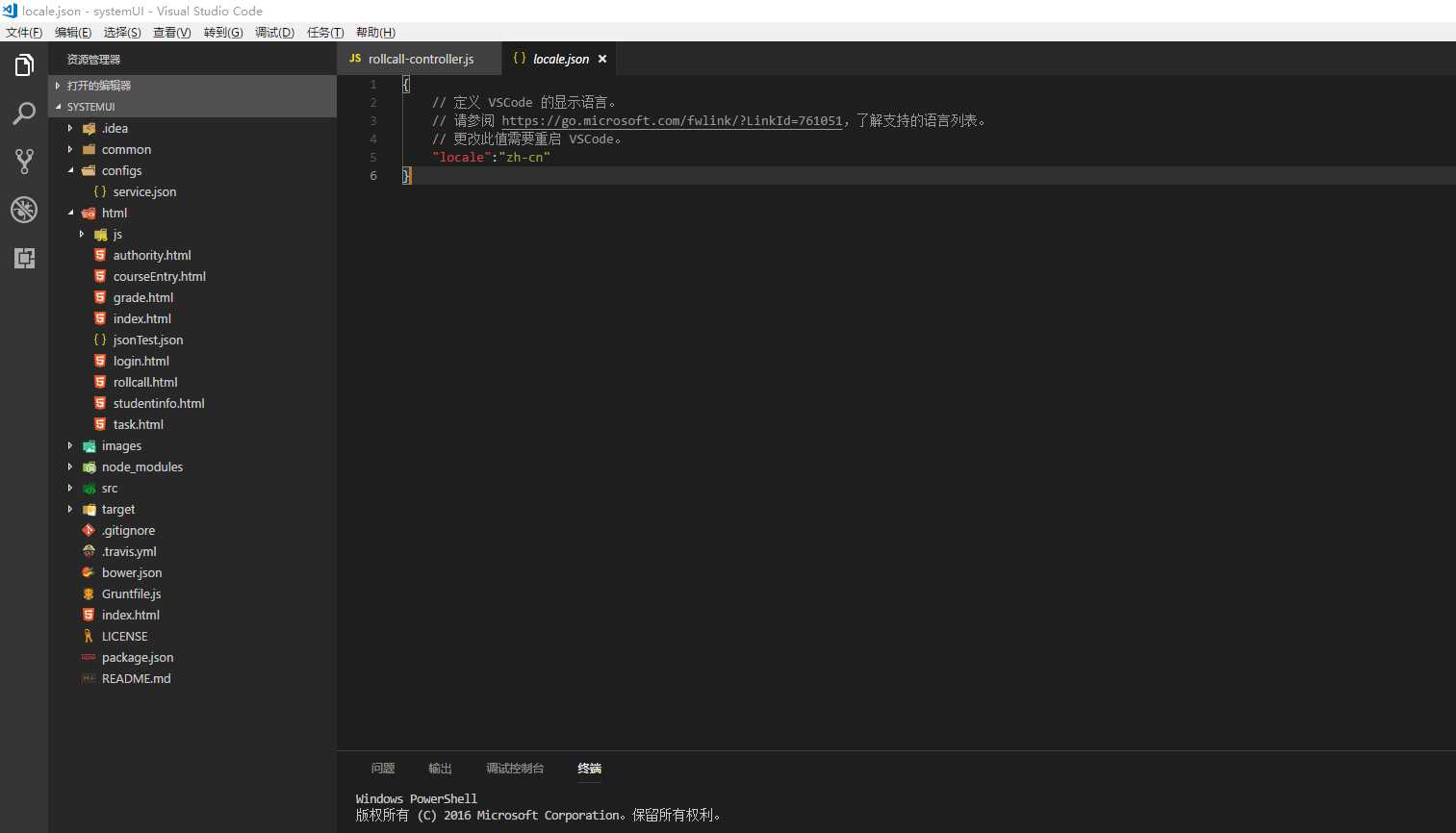Image resolution: width=1456 pixels, height=833 pixels.
Task: Click the JS icon on rollcall-controller.js tab
Action: point(355,59)
